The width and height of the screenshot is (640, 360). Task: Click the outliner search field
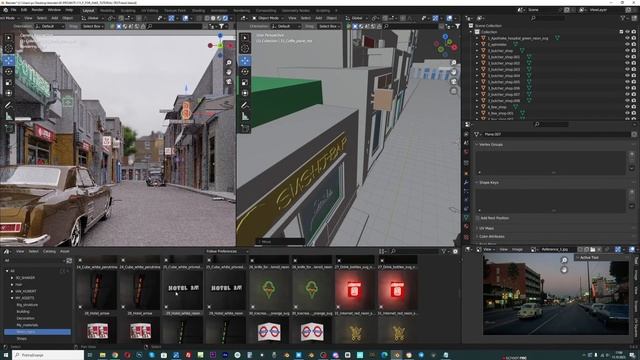(549, 18)
